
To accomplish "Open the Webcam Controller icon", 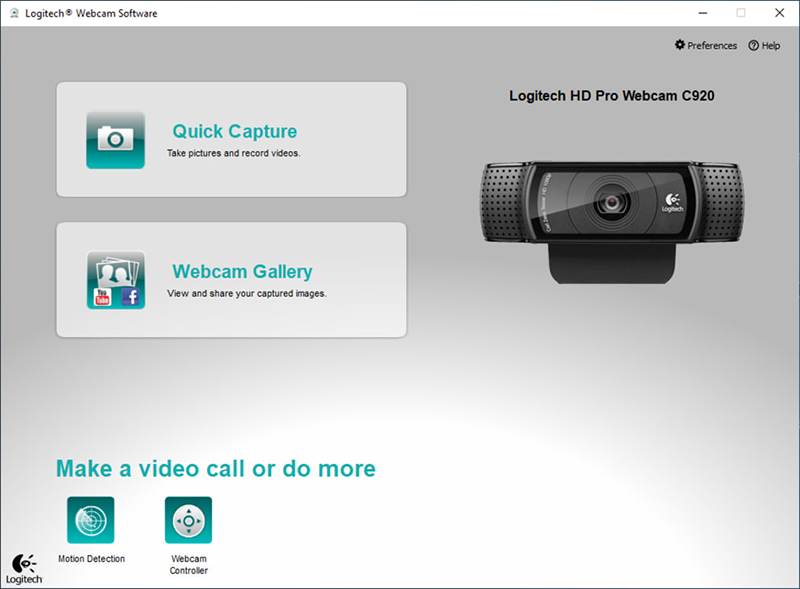I will (x=188, y=520).
